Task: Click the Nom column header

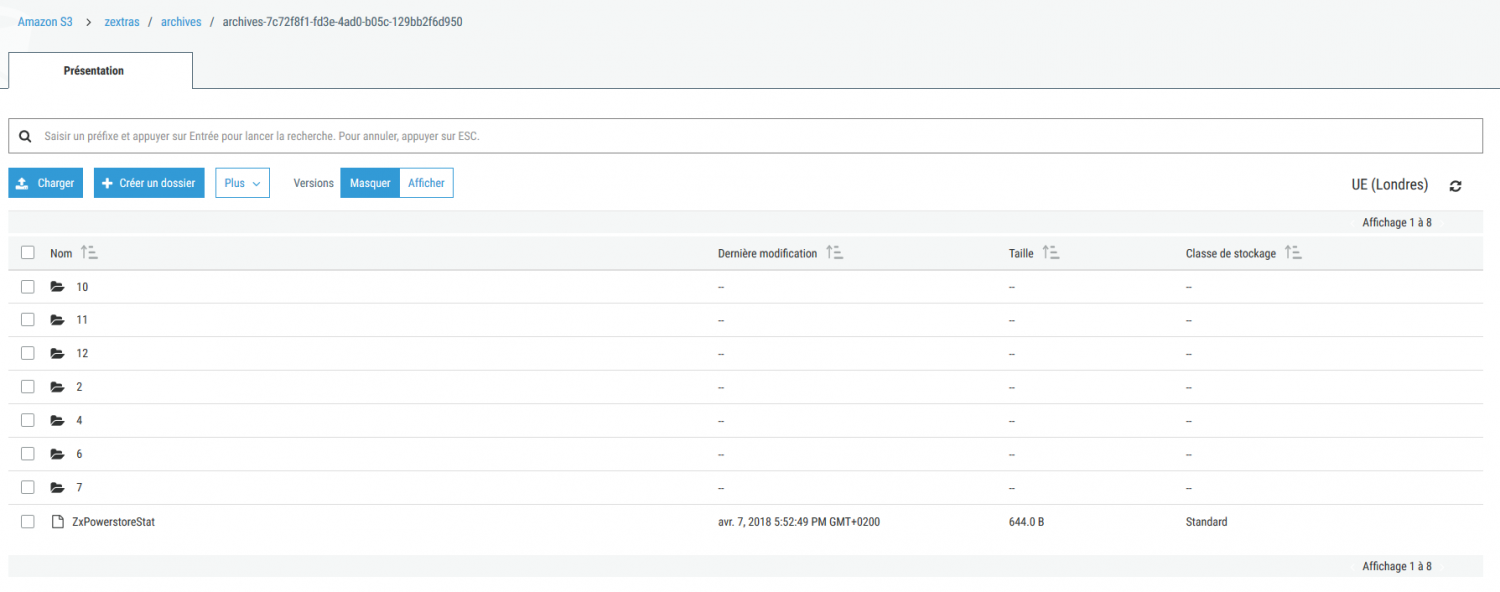Action: (x=61, y=253)
